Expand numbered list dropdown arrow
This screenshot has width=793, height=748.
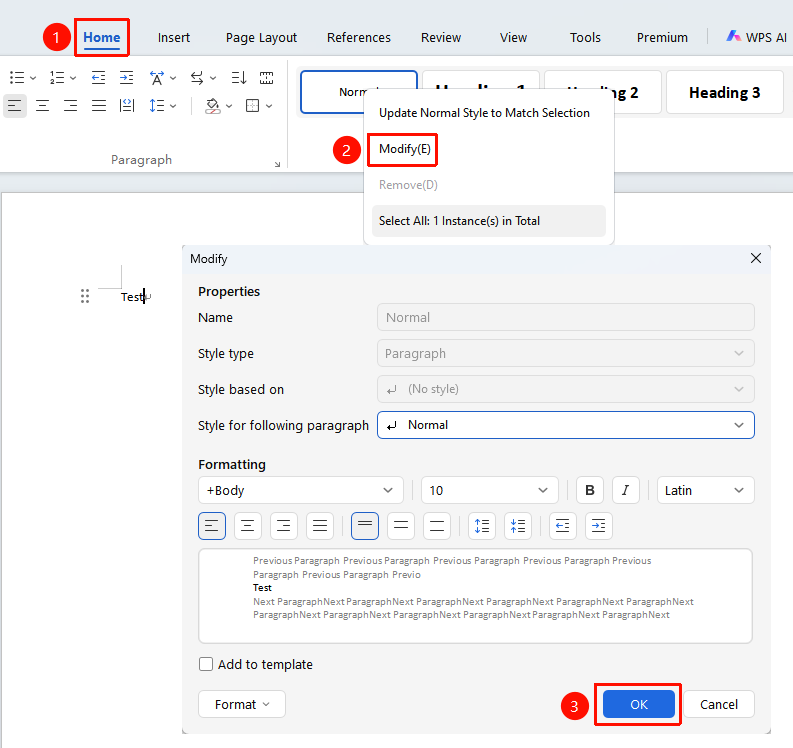tap(73, 78)
